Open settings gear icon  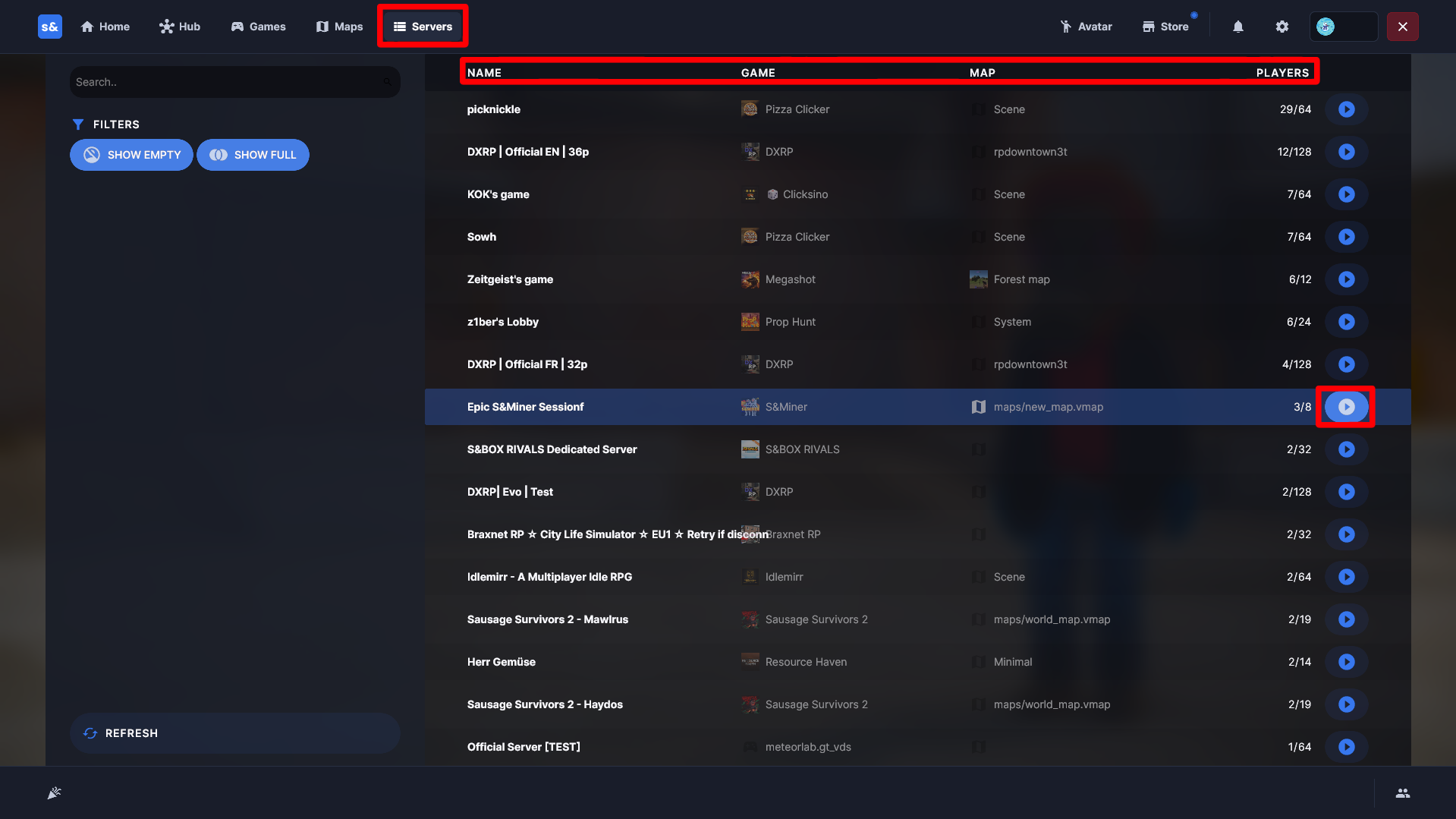click(1282, 27)
